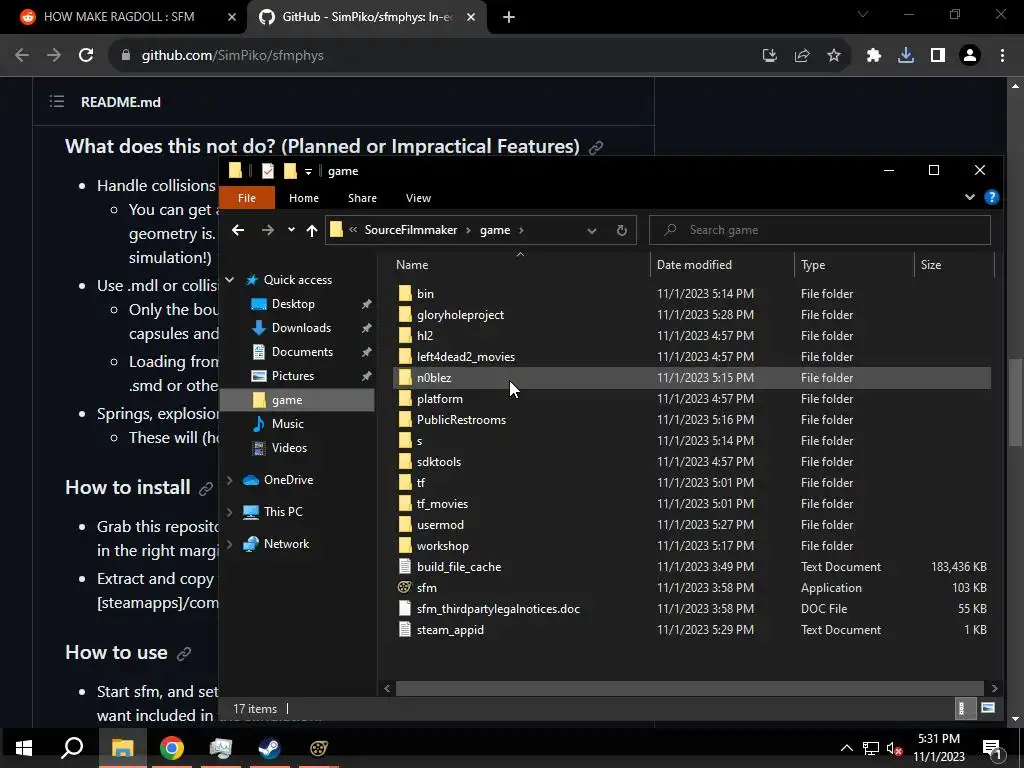Select Documents in Quick access

302,352
